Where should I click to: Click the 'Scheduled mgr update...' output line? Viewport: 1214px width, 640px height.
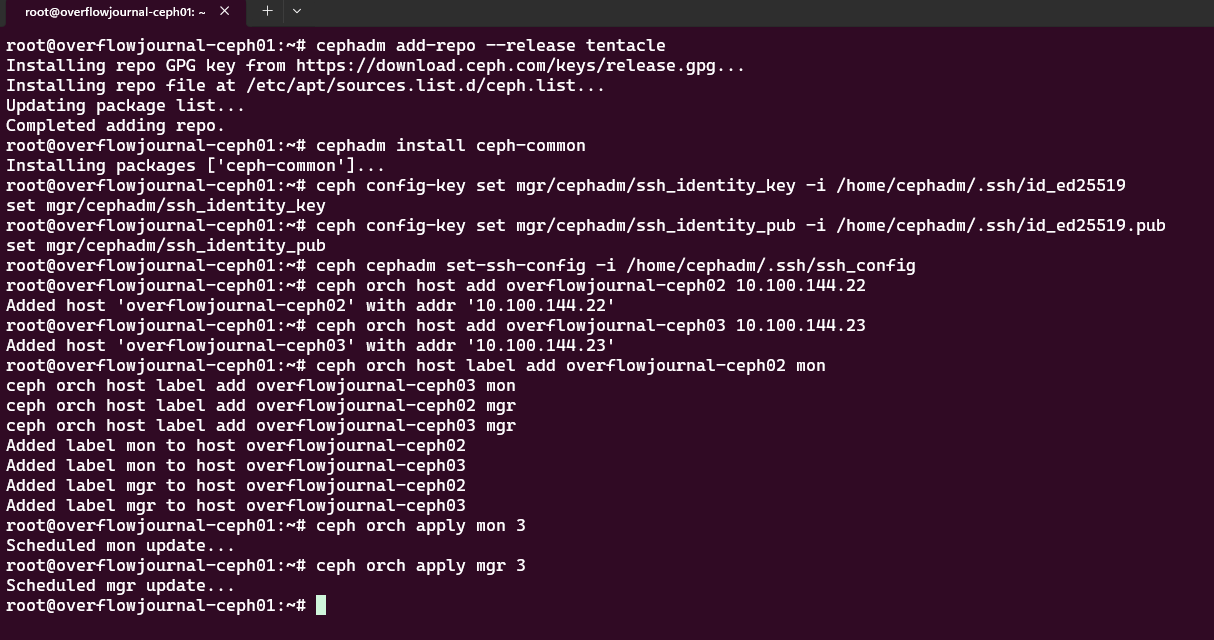(x=120, y=586)
